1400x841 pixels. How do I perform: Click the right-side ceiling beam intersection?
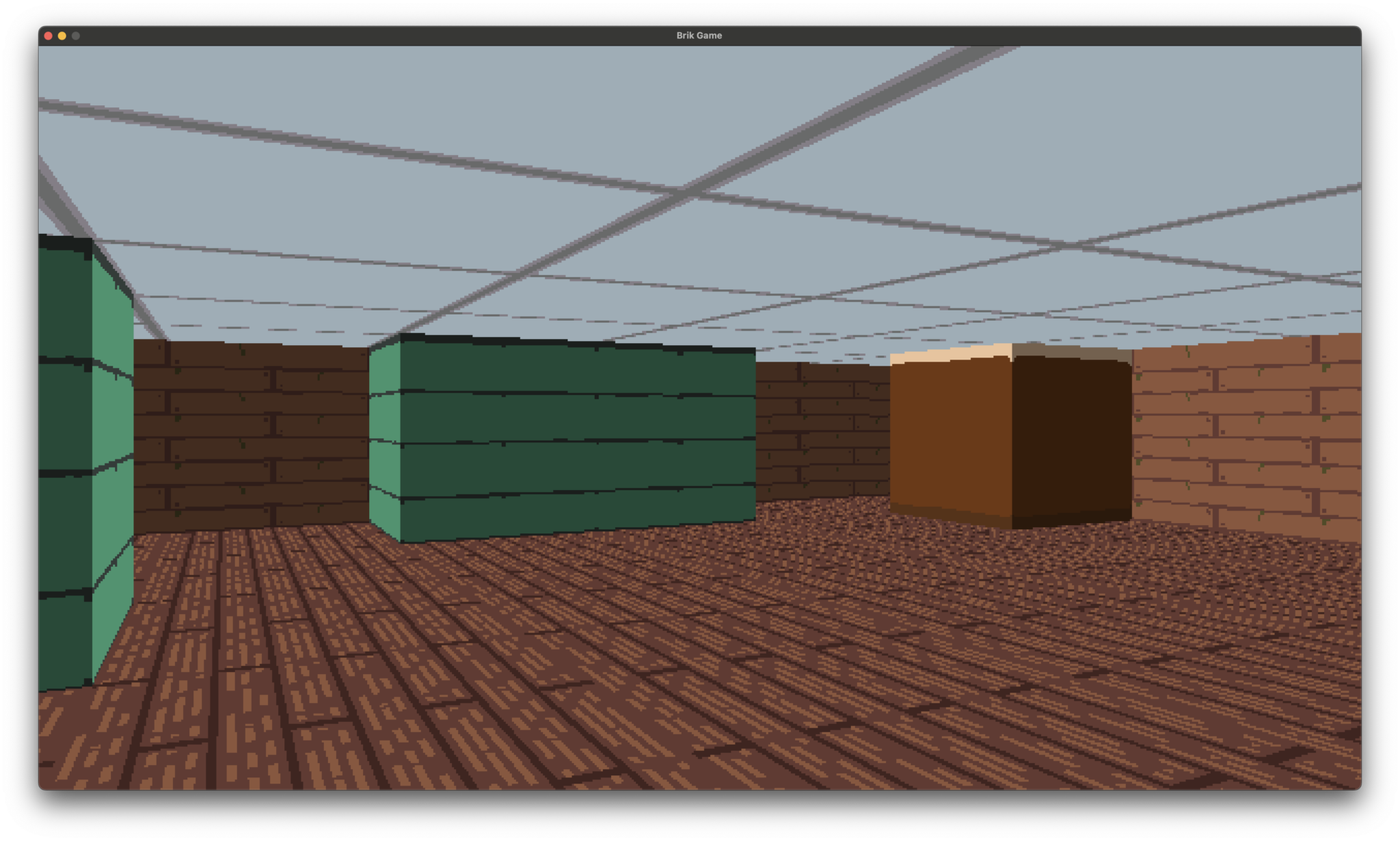pos(1072,245)
